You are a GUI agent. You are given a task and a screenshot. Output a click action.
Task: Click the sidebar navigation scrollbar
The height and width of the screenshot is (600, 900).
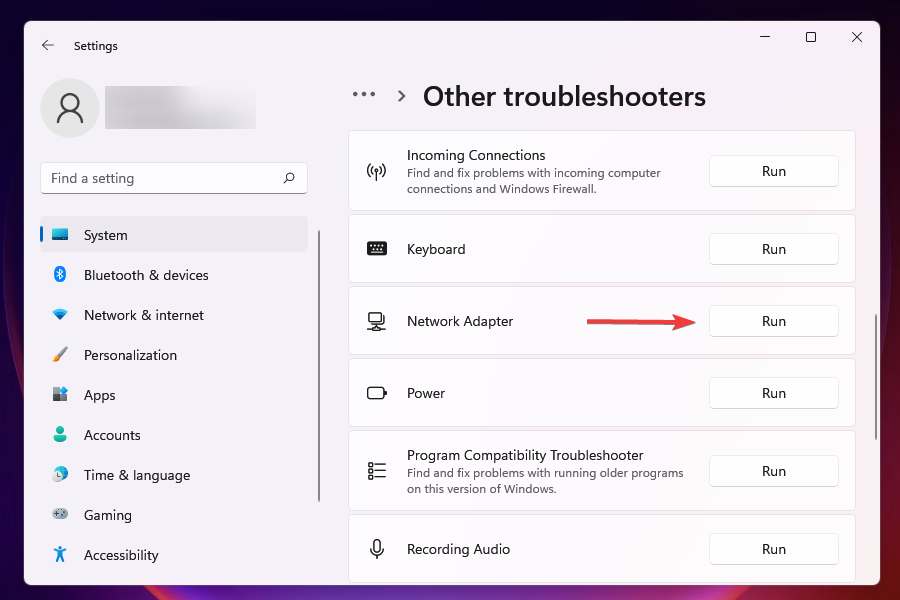(x=319, y=366)
